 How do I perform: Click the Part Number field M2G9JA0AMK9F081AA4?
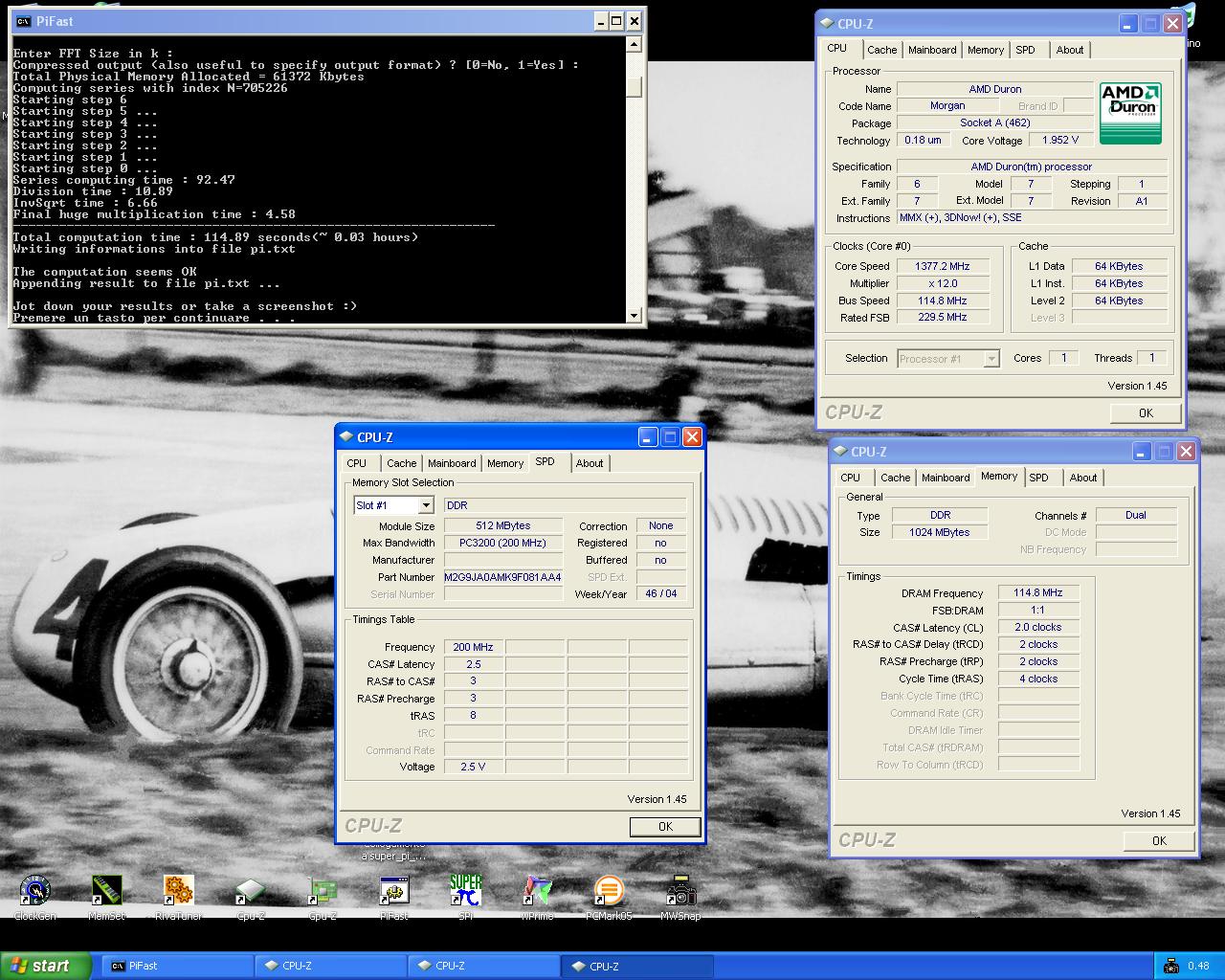[502, 577]
